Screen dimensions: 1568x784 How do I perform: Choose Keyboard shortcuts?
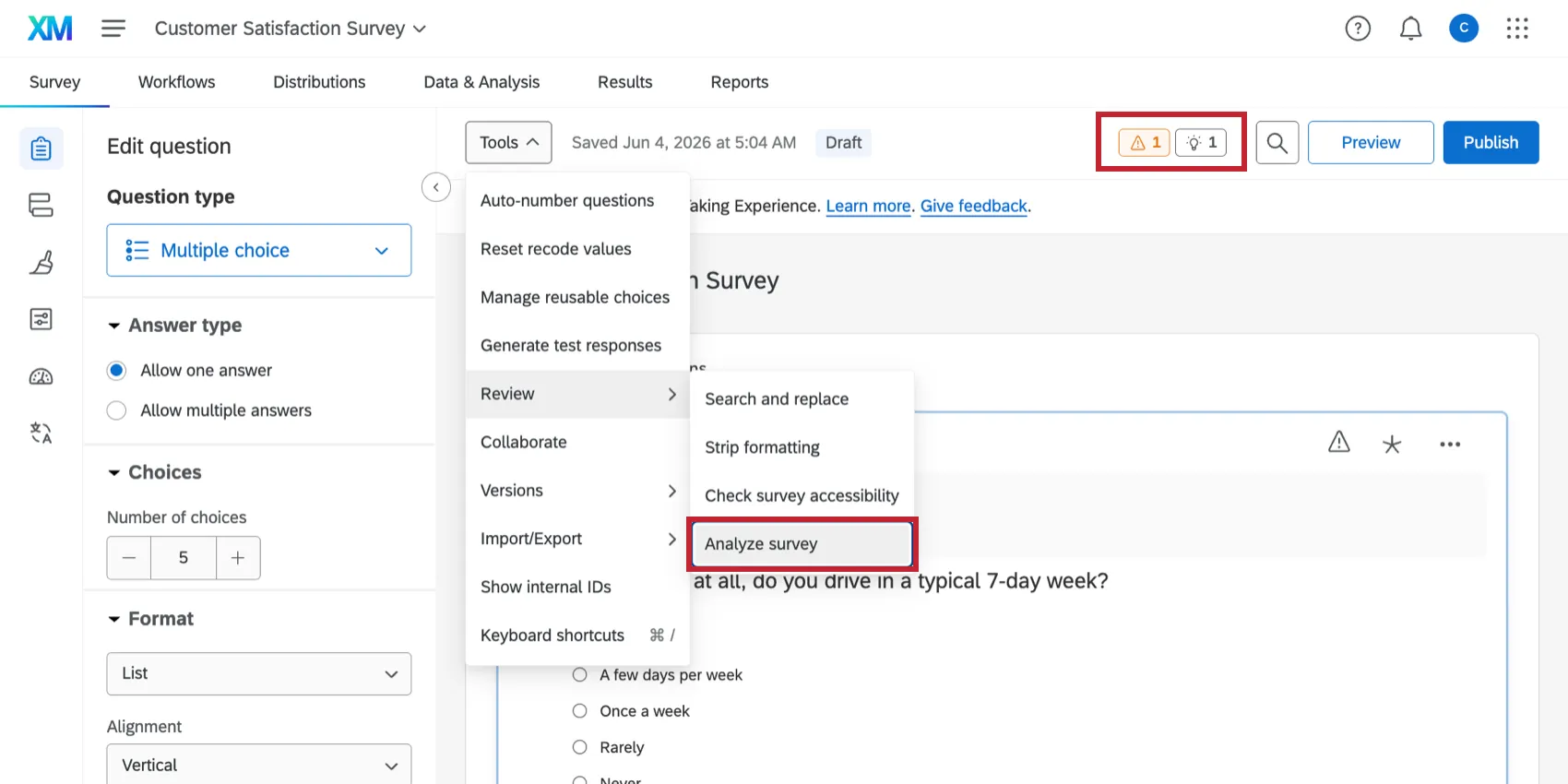[x=577, y=636]
